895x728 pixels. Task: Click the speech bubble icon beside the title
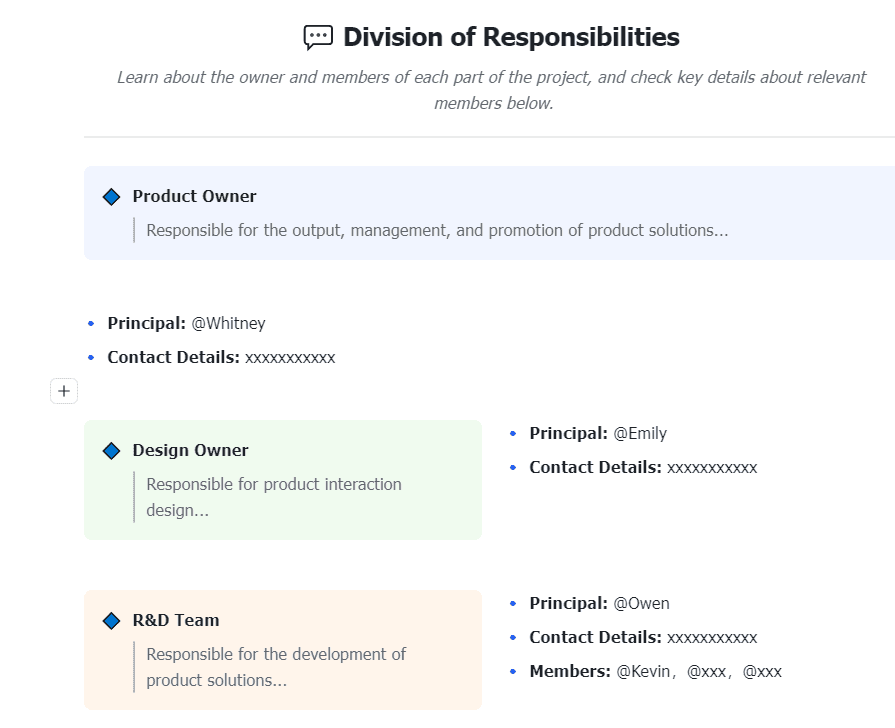coord(318,38)
